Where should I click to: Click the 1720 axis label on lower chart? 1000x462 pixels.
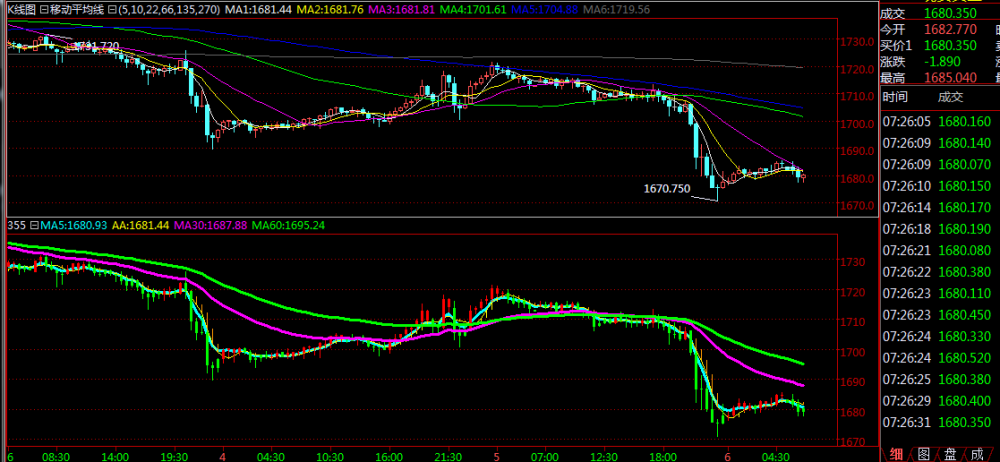851,292
